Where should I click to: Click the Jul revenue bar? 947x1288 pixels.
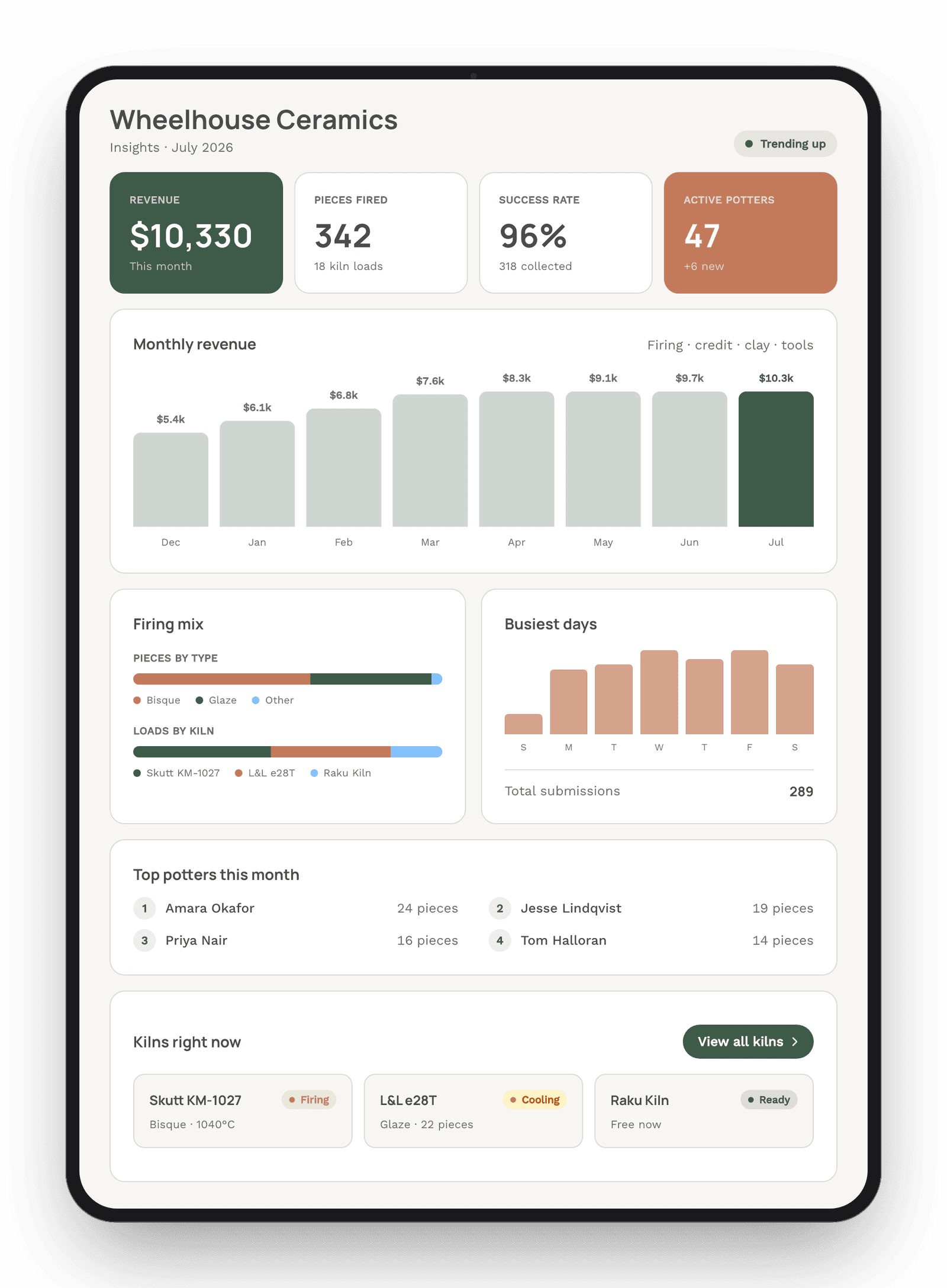[x=775, y=459]
